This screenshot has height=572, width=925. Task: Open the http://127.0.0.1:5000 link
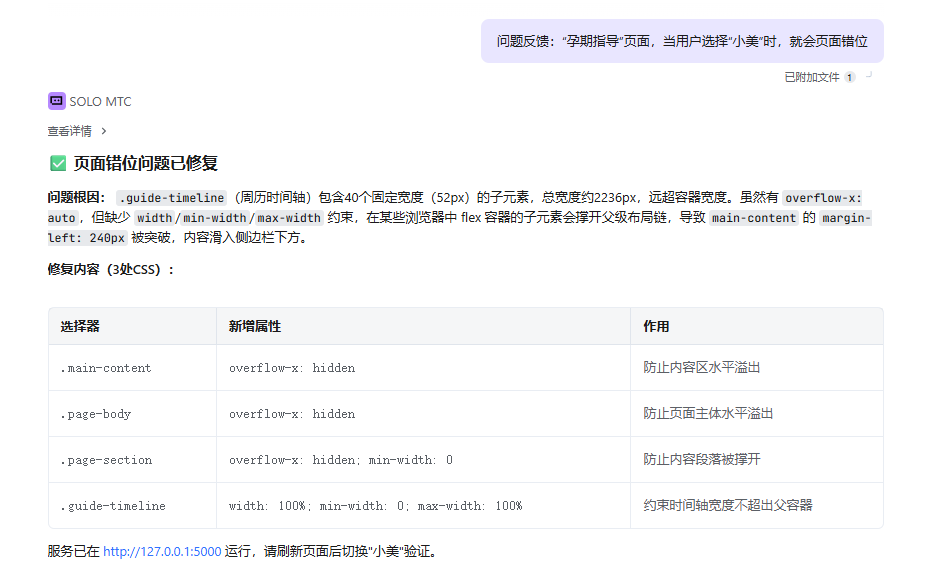[162, 551]
